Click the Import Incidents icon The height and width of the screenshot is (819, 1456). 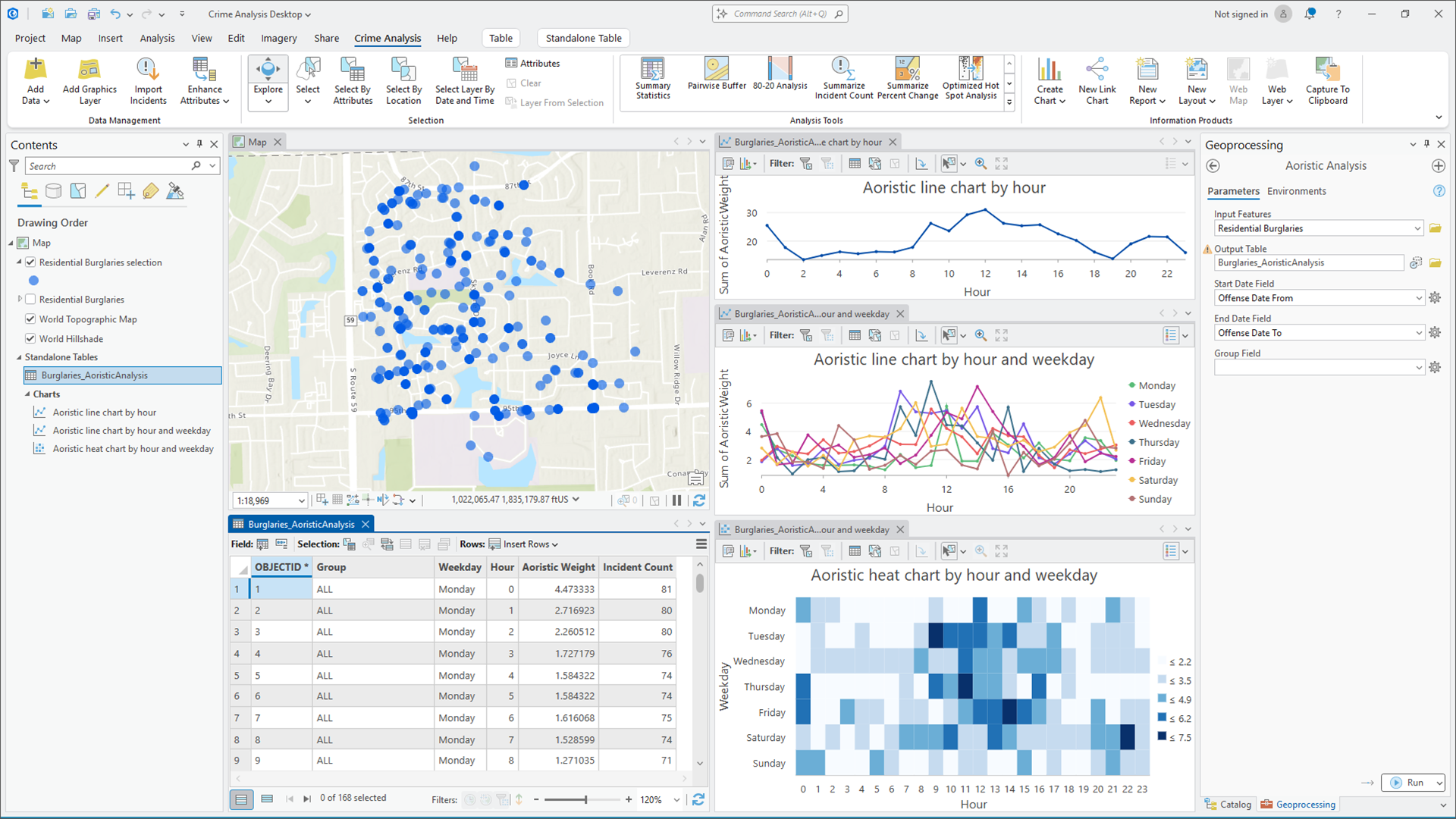click(148, 81)
